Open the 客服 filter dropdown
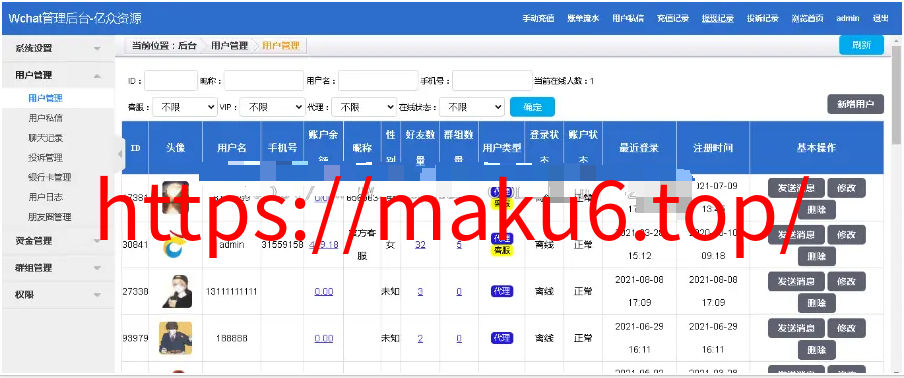The width and height of the screenshot is (904, 378). (x=184, y=107)
